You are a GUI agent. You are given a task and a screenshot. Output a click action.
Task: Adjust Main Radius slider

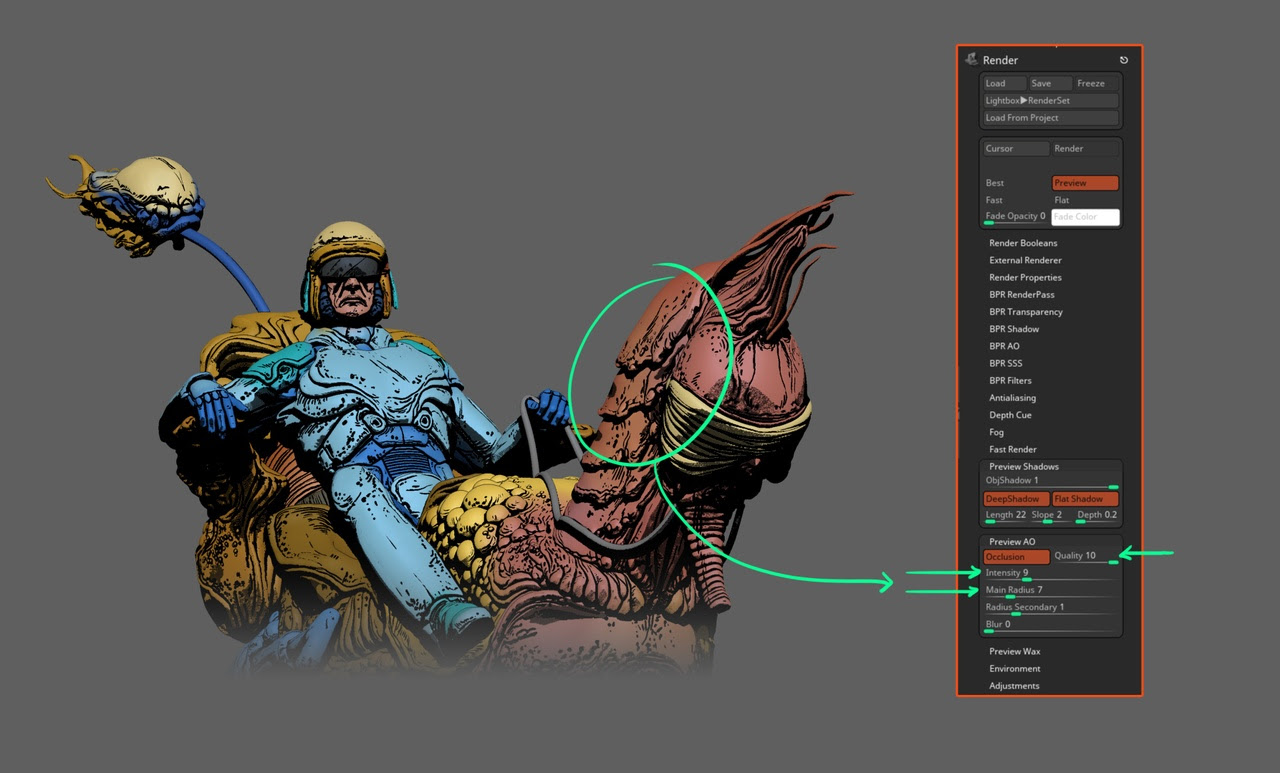tap(1051, 591)
